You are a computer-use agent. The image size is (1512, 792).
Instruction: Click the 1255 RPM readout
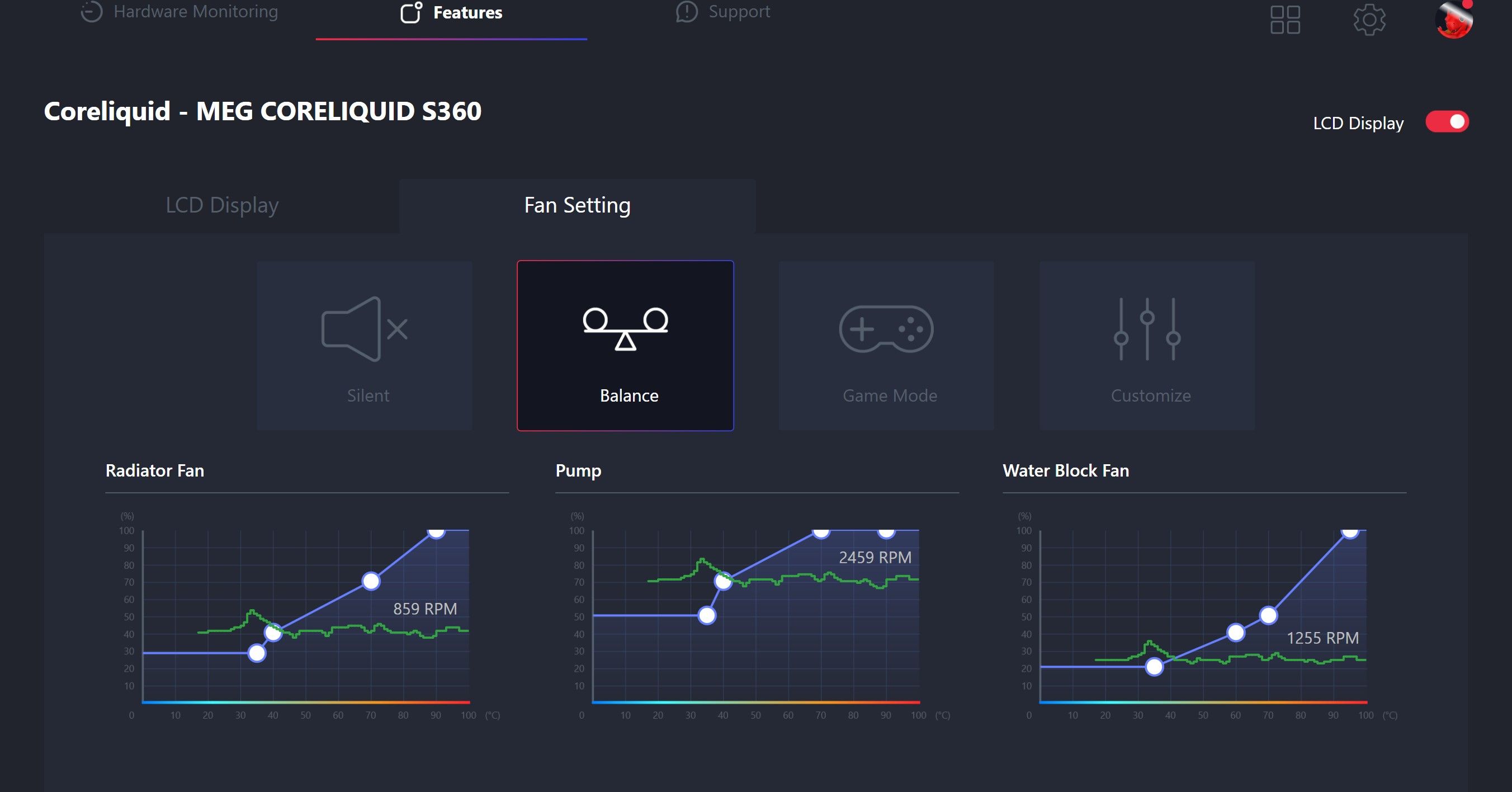coord(1322,638)
